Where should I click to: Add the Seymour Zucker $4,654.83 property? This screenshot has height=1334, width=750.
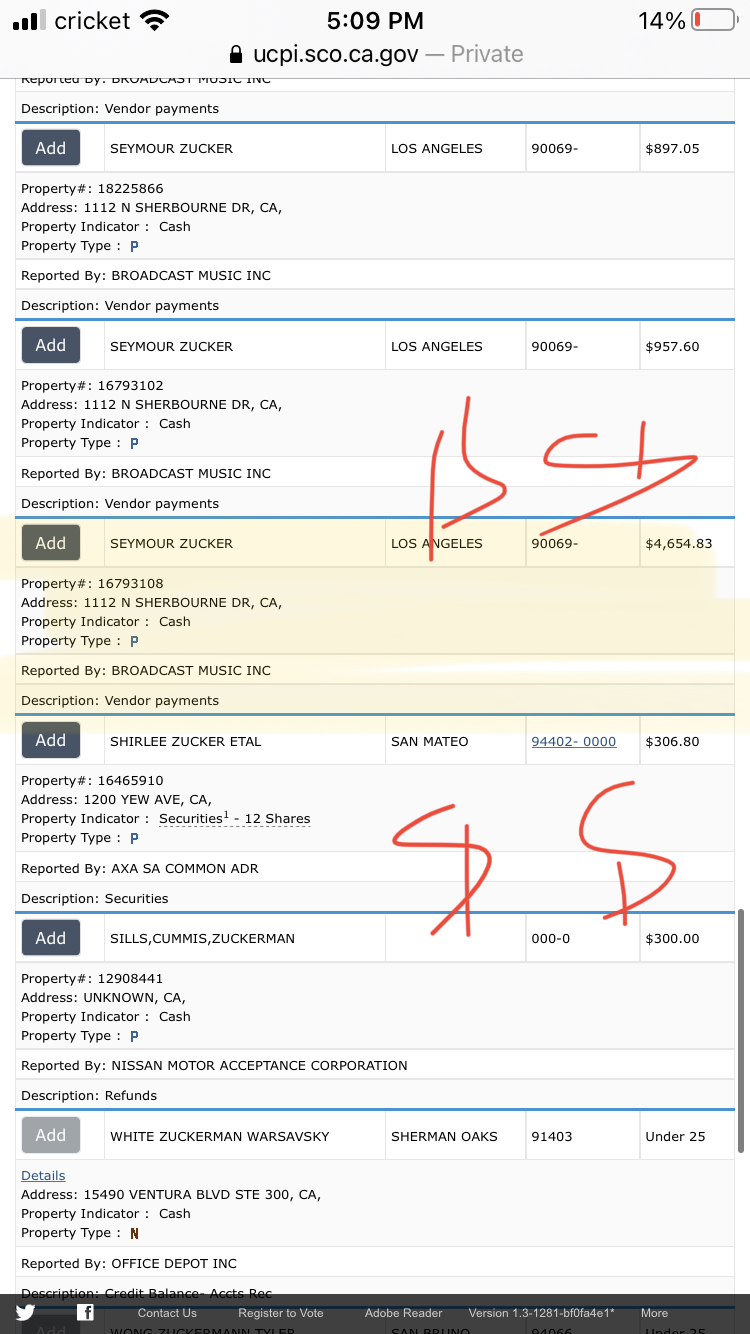click(51, 543)
